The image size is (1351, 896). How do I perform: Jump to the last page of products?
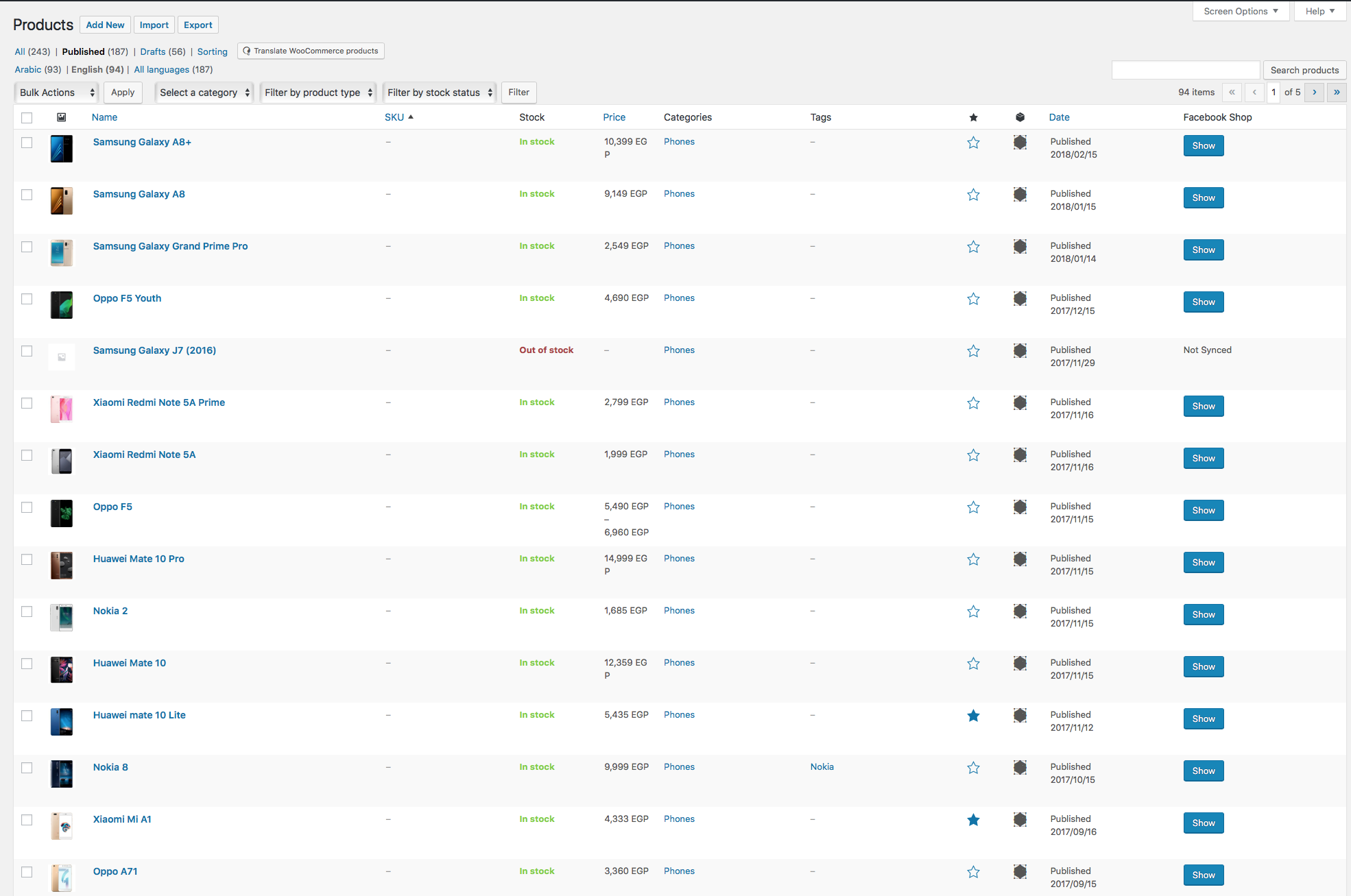click(1337, 93)
